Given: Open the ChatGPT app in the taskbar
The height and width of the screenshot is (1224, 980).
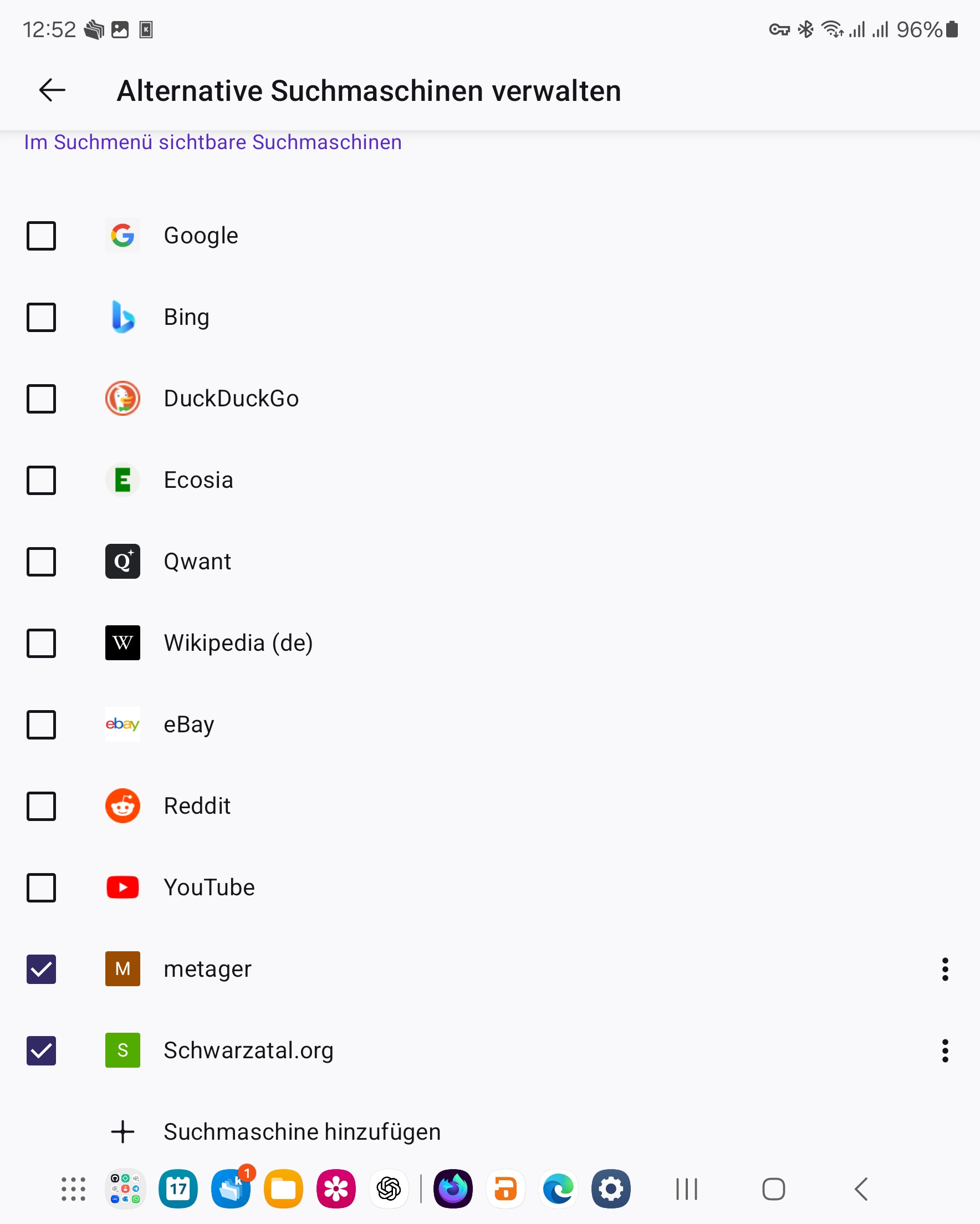Looking at the screenshot, I should [389, 1189].
